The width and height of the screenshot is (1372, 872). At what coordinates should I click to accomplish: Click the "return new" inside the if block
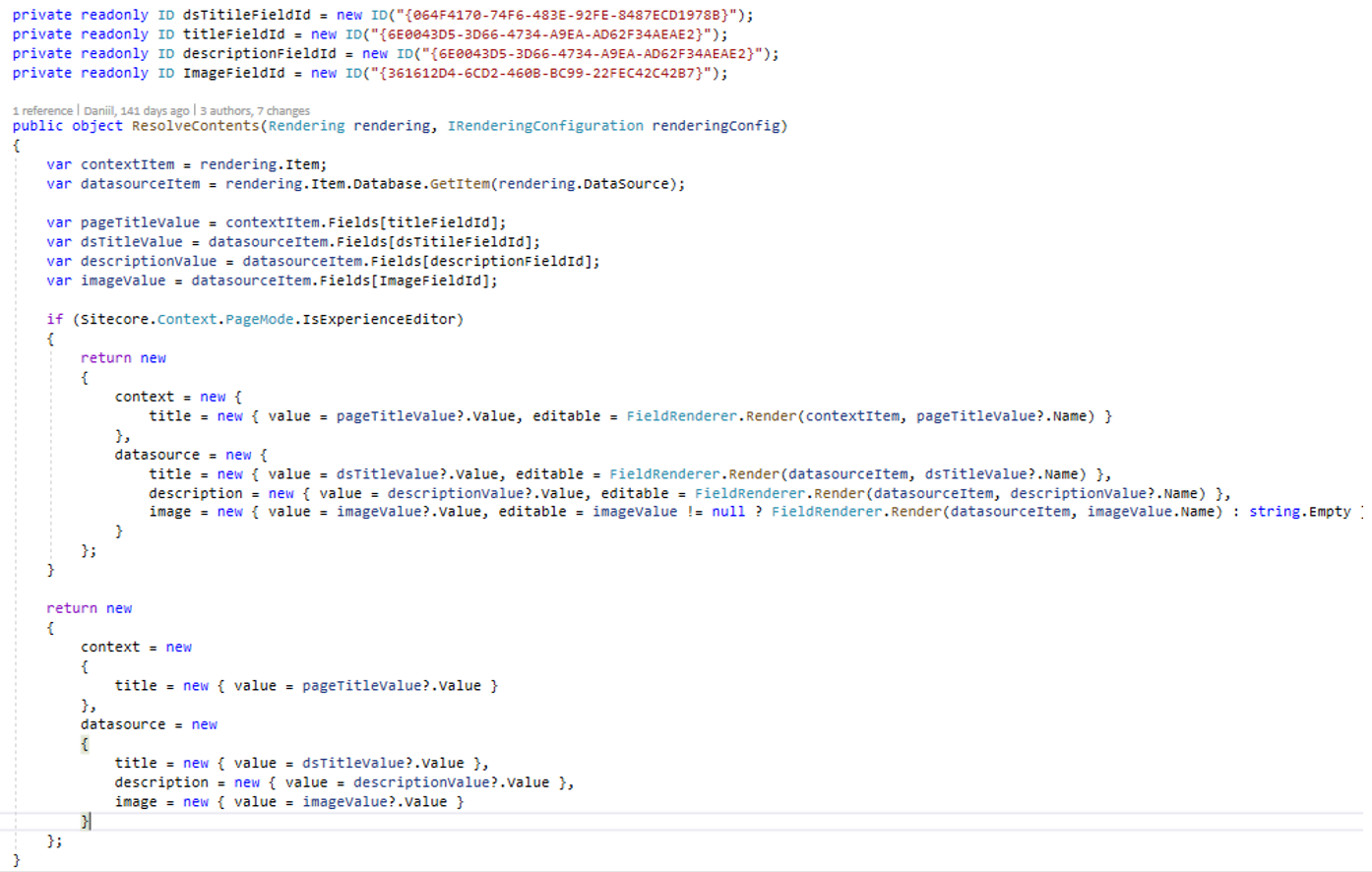123,358
